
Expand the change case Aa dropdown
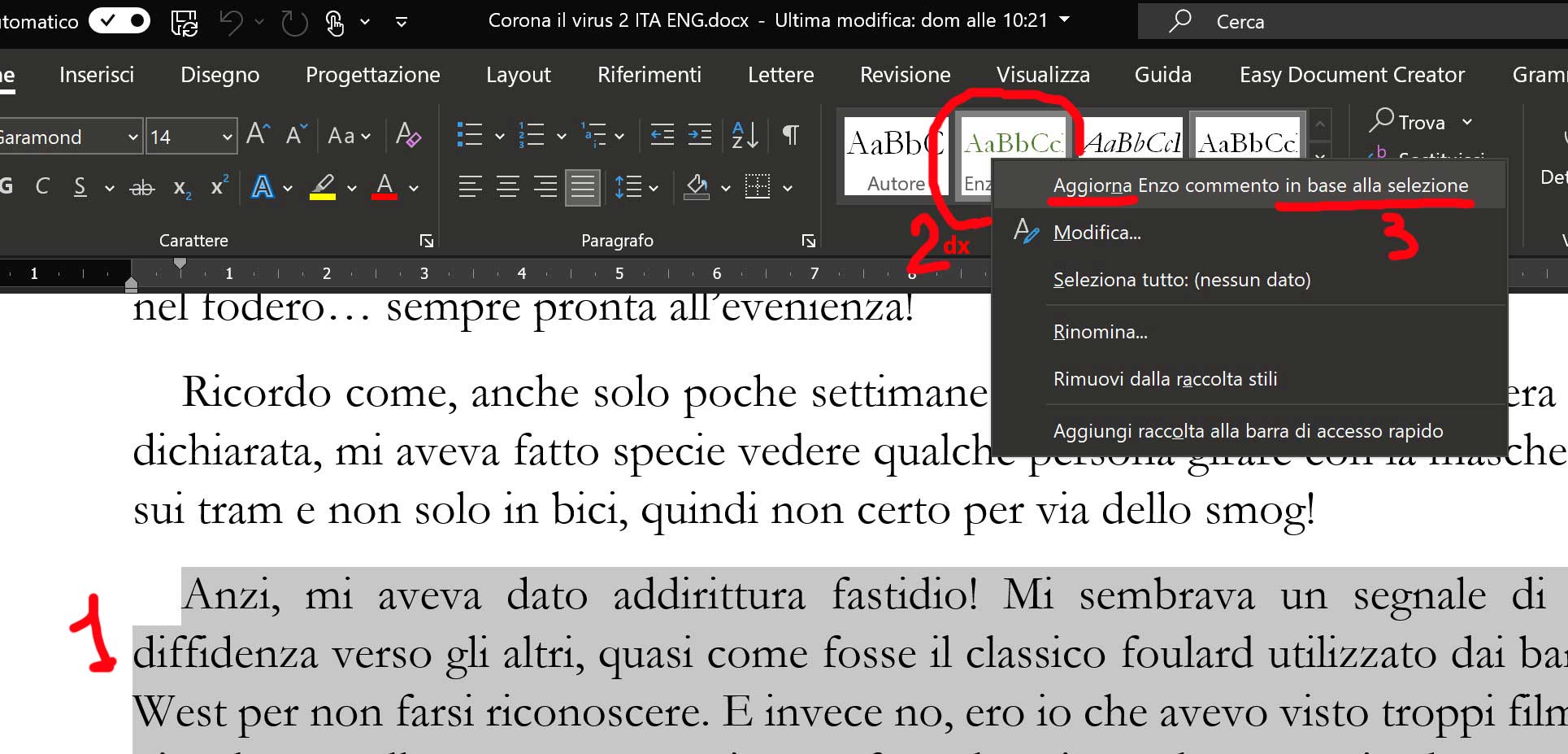point(350,136)
